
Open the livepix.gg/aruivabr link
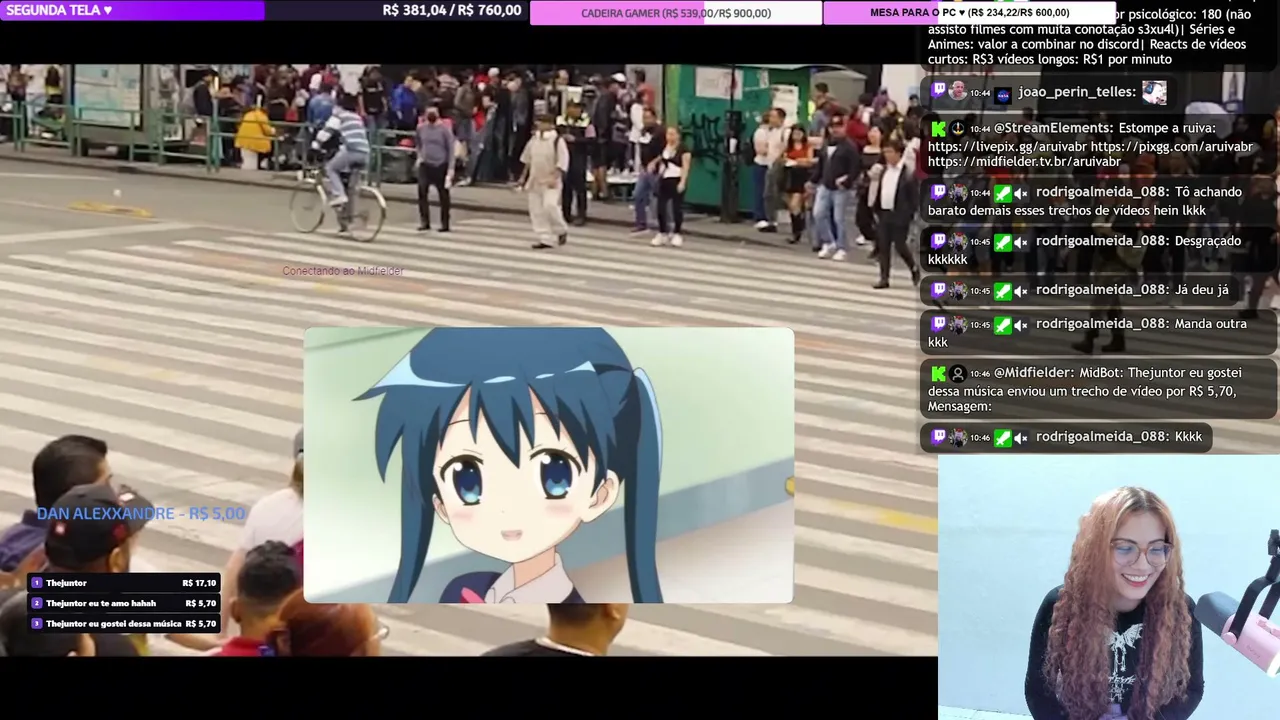tap(1007, 146)
